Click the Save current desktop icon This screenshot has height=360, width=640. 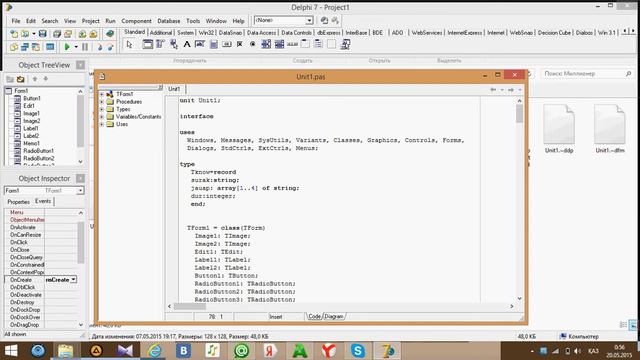324,20
